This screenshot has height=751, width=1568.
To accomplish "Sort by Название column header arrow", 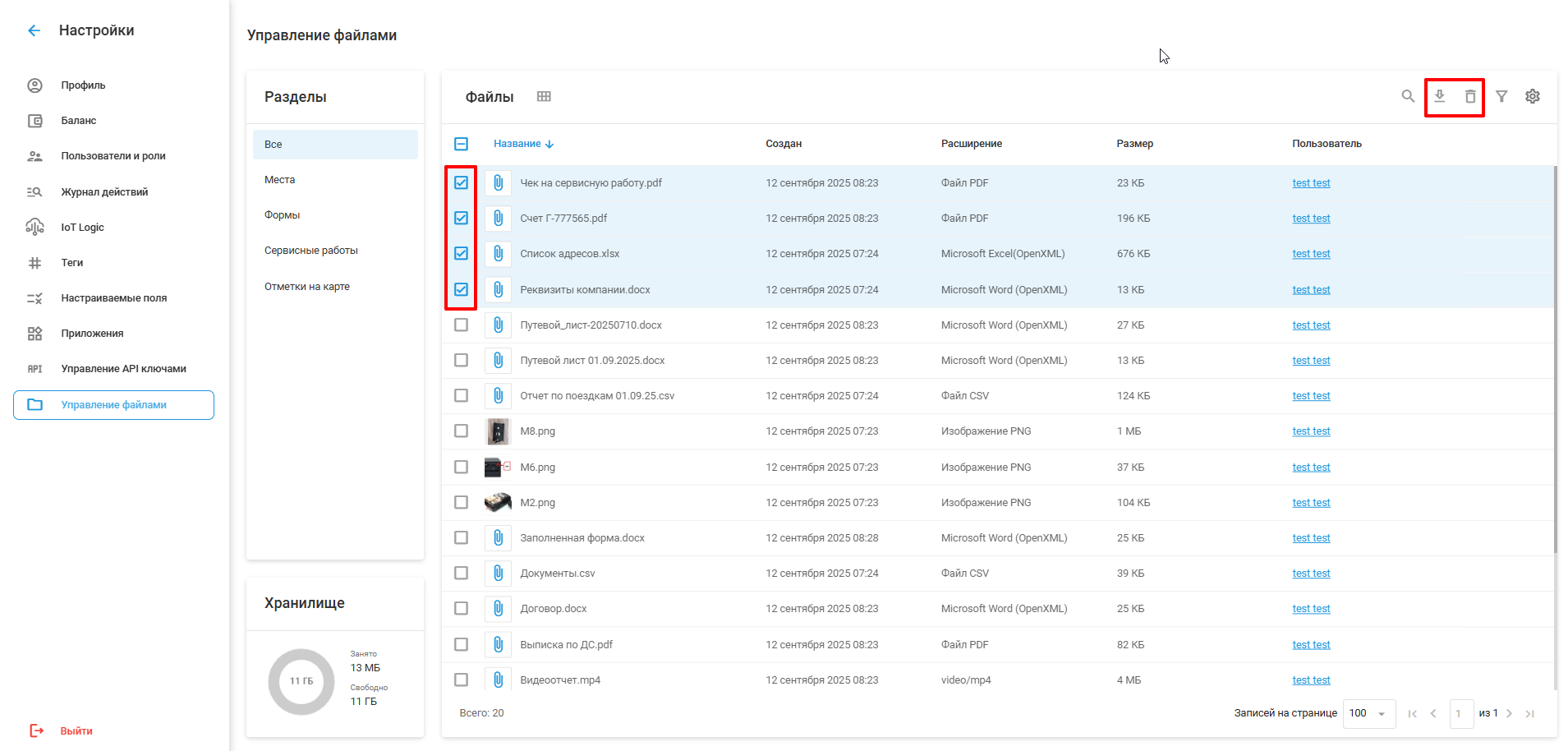I will [x=549, y=144].
